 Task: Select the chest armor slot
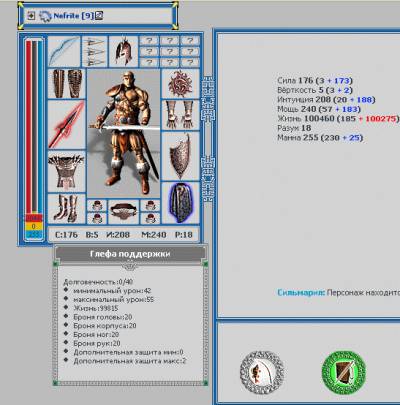coord(67,171)
